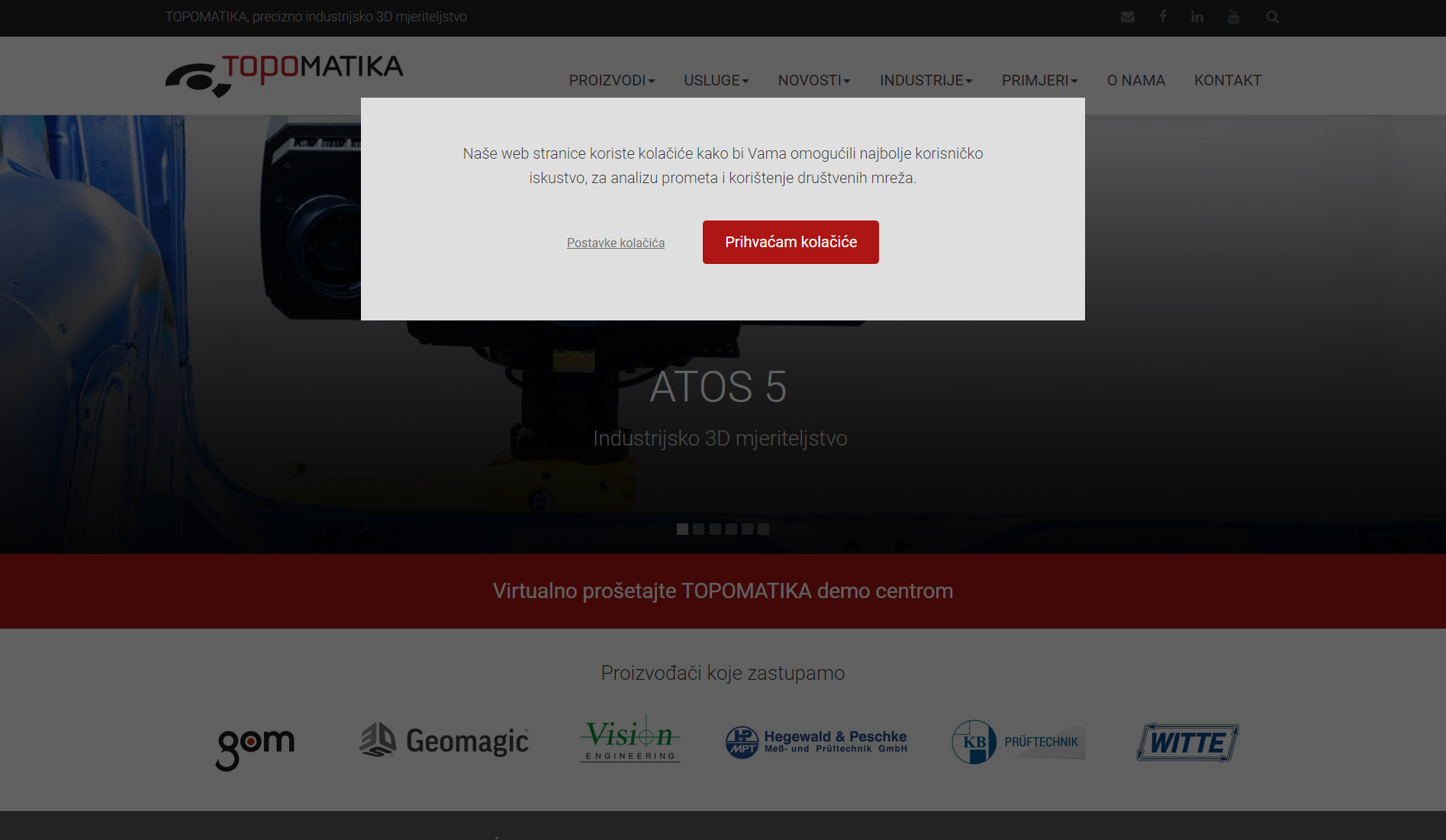Expand the PRIMJERI dropdown menu
Screen dimensions: 1446x840
point(1040,80)
